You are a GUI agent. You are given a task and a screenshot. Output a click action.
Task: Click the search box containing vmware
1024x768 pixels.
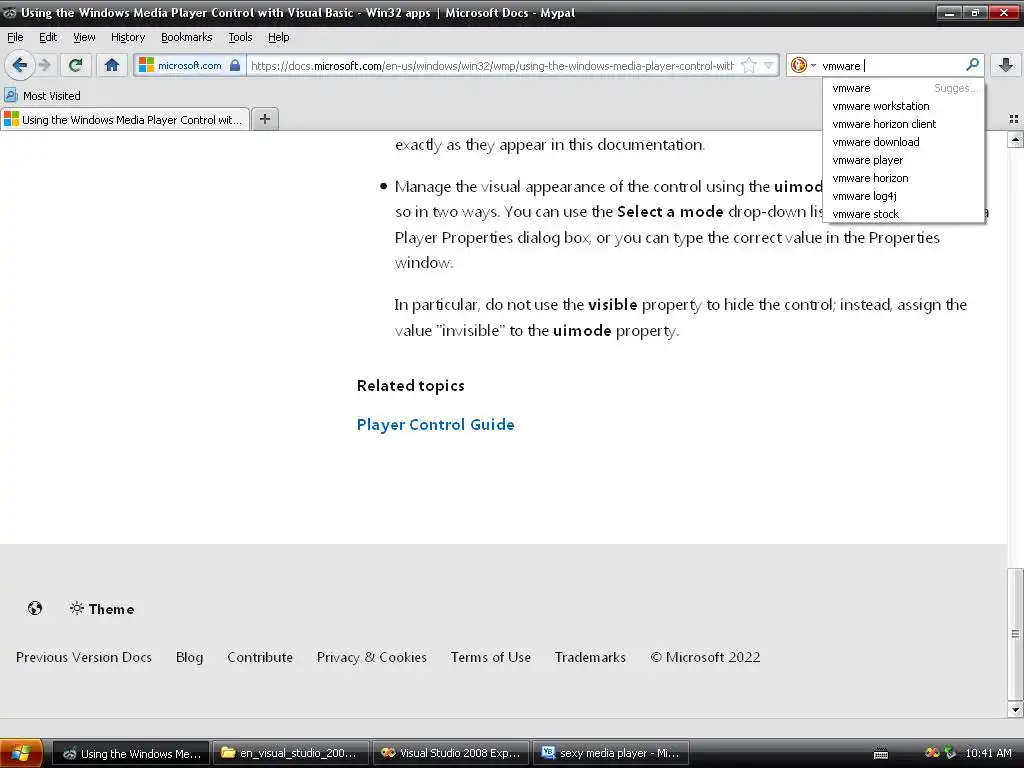[x=891, y=65]
